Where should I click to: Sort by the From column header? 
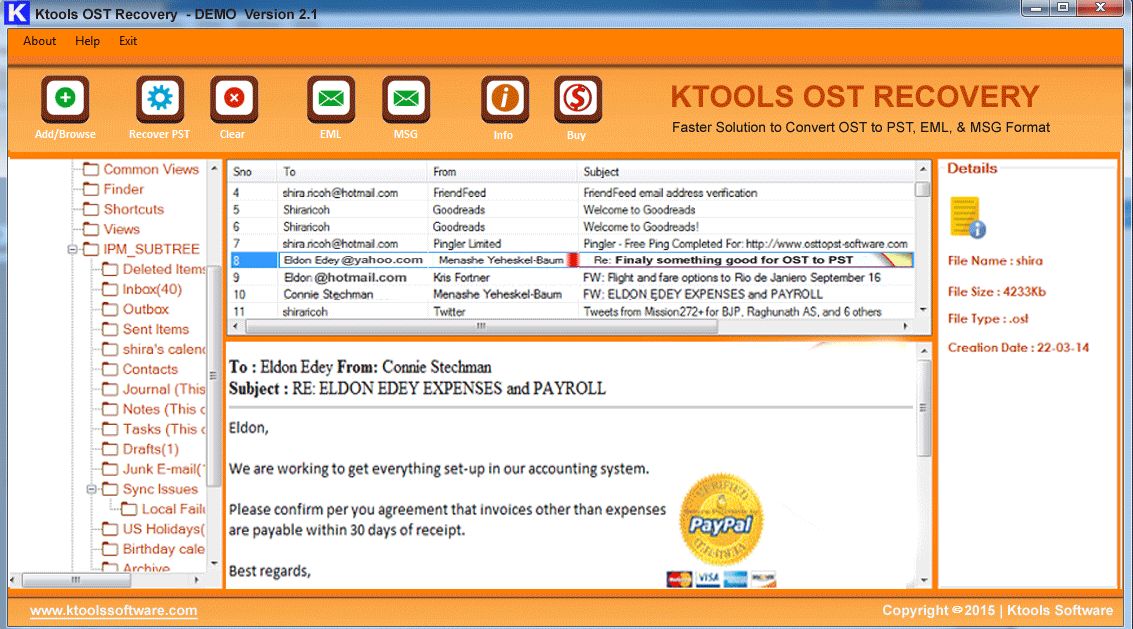[502, 172]
